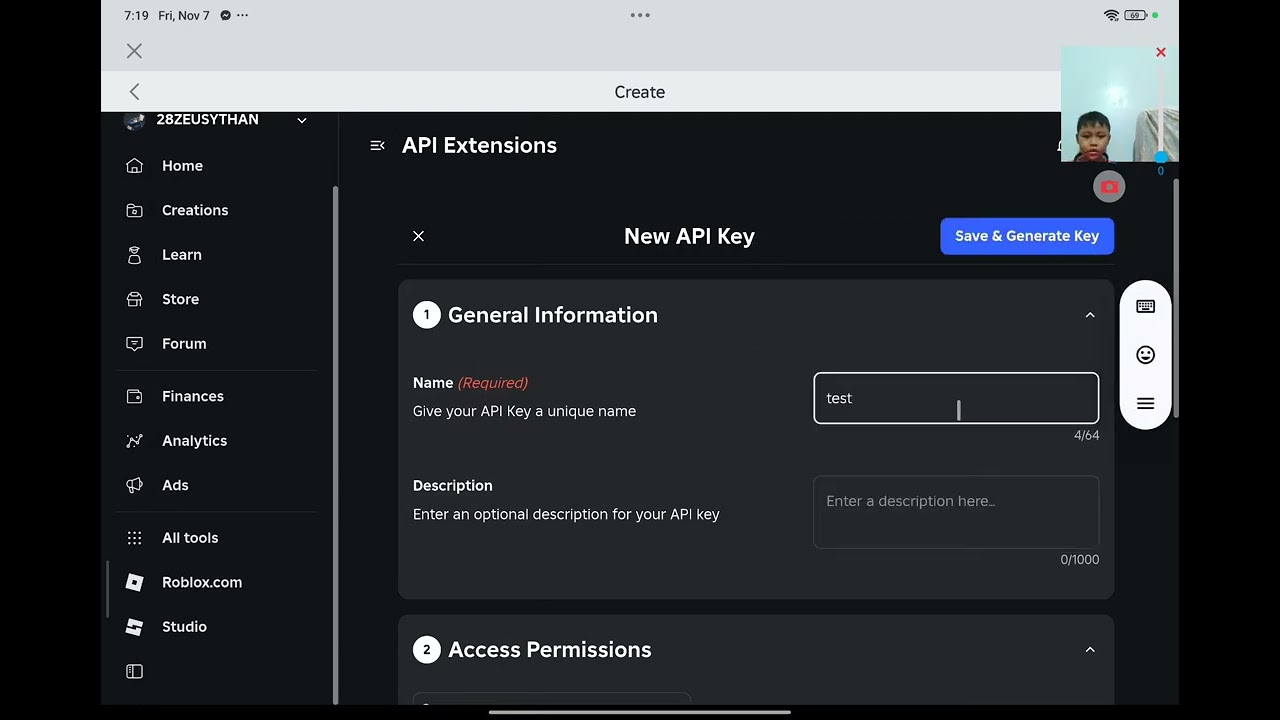Tap the floating hamburger menu icon
This screenshot has height=720, width=1280.
1146,404
